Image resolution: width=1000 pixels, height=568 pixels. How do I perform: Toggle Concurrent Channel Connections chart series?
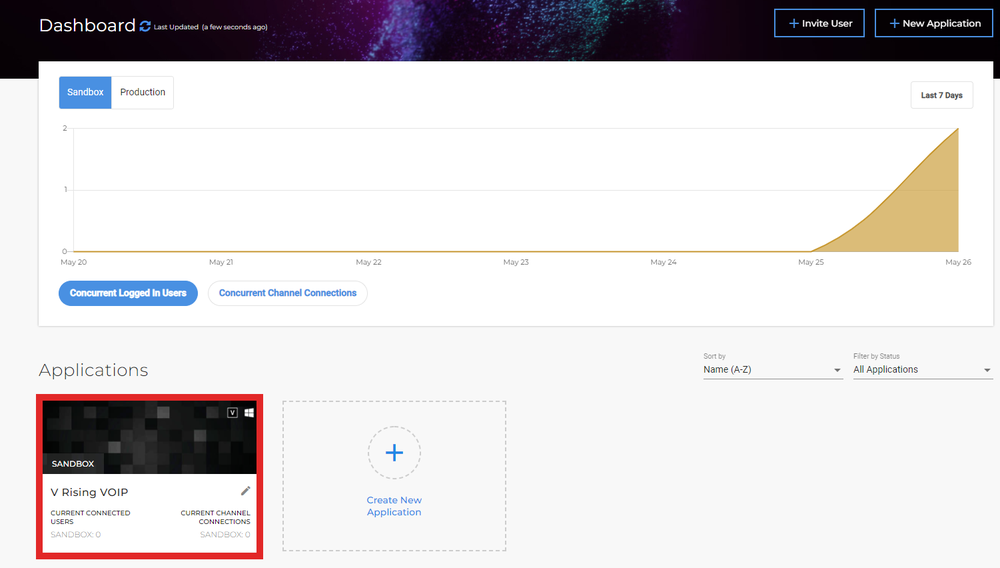pos(288,293)
